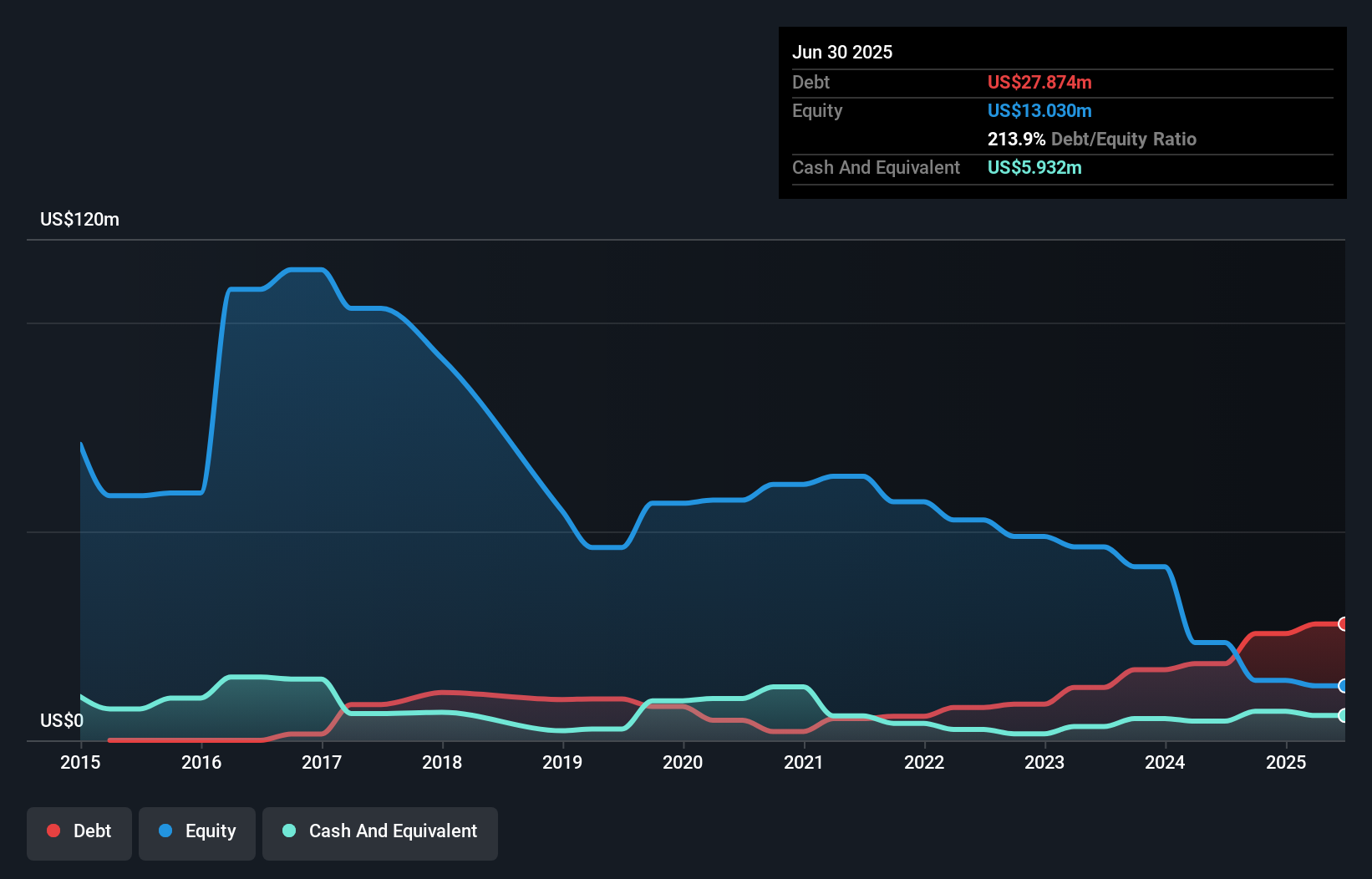Select the teal Cash endpoint marker on the chart
The height and width of the screenshot is (879, 1372).
1342,717
